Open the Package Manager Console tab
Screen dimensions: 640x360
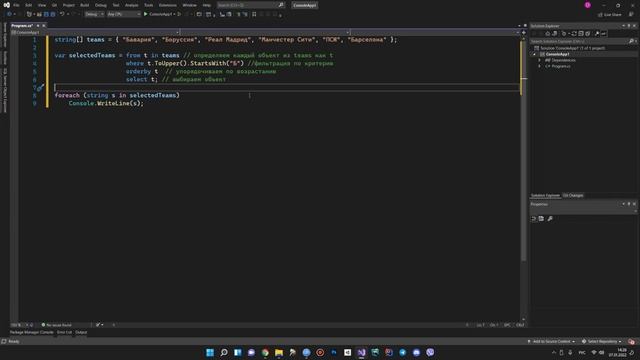32,332
